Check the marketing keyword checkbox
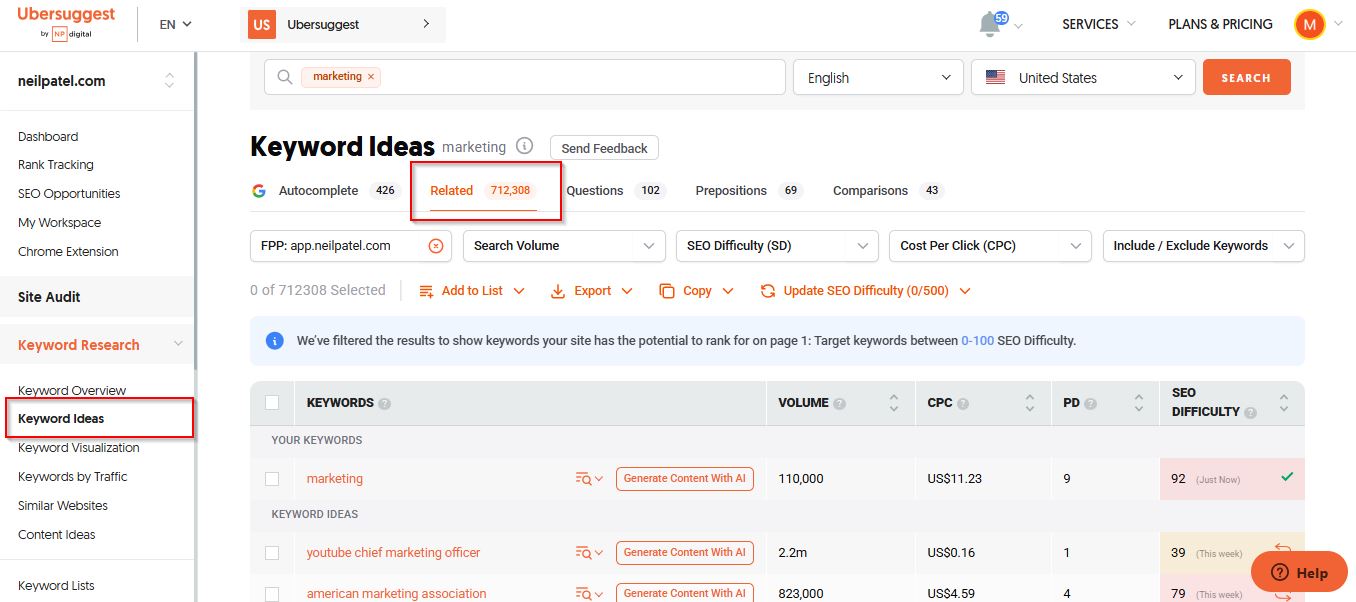The width and height of the screenshot is (1356, 602). [x=272, y=479]
